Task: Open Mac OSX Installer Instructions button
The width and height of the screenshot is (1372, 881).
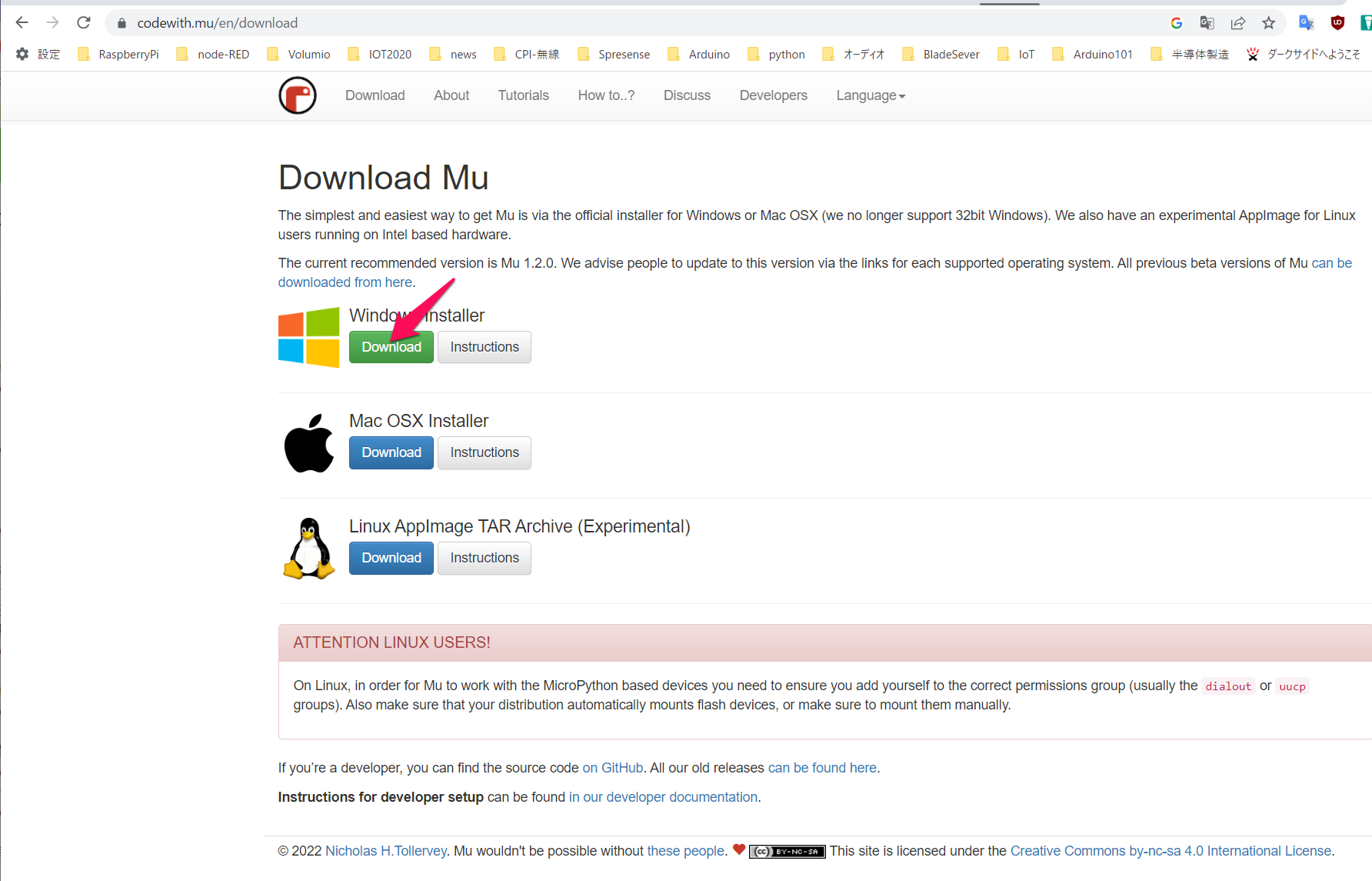Action: coord(485,452)
